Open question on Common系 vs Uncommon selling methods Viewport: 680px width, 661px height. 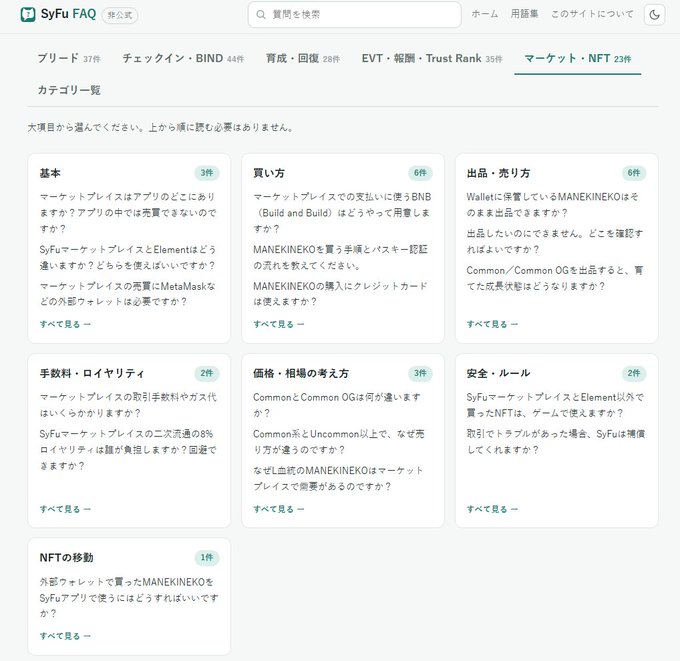click(339, 442)
